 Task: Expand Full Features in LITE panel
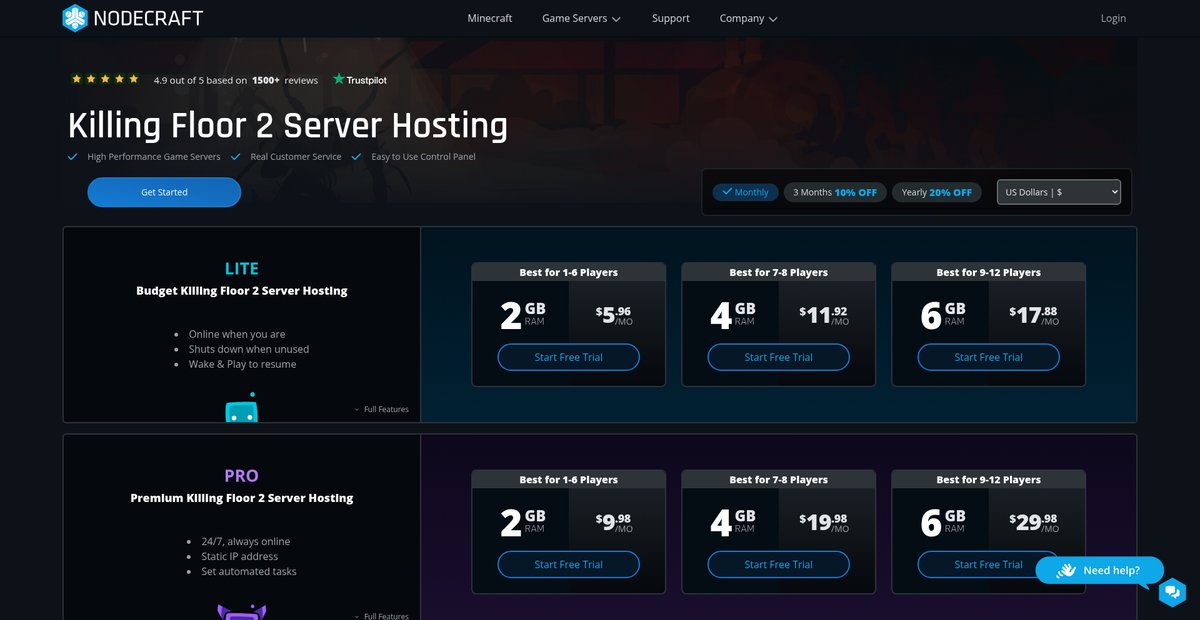point(381,409)
